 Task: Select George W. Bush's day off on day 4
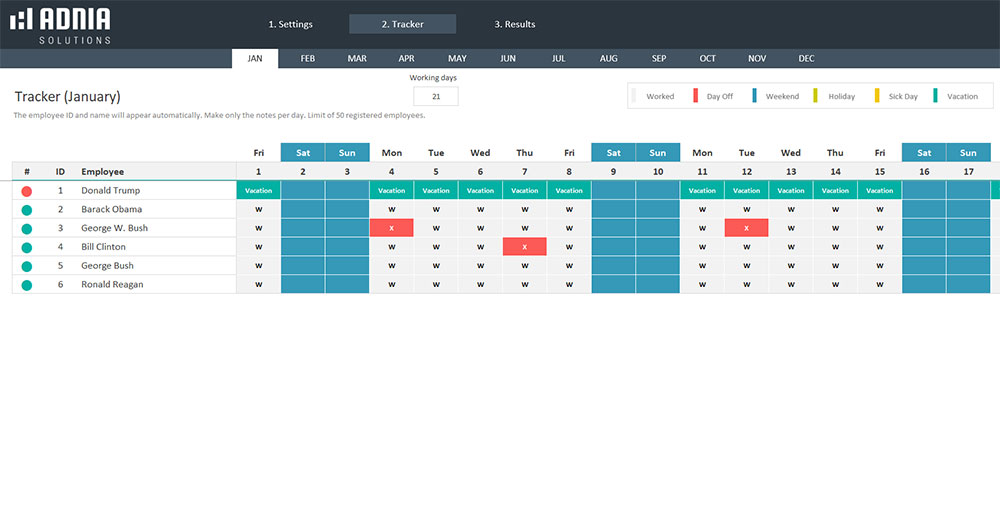coord(391,228)
